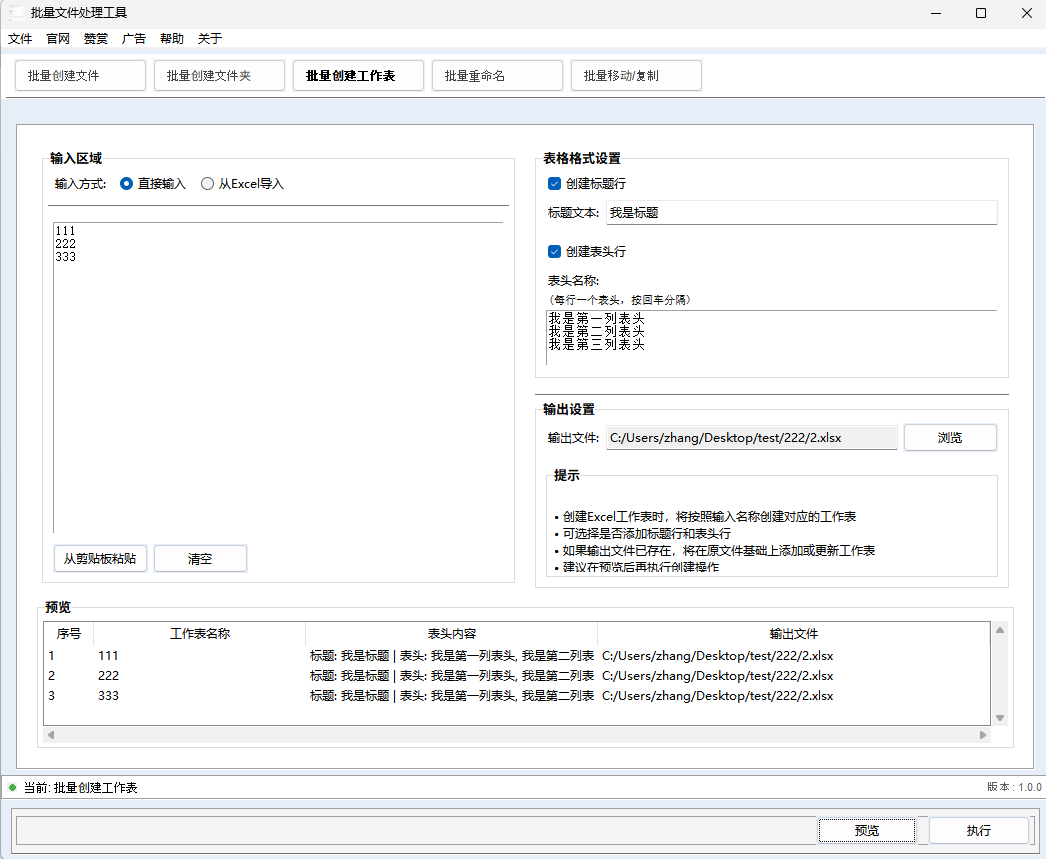The height and width of the screenshot is (859, 1046).
Task: Select the 批量移动/复制 function
Action: tap(636, 75)
